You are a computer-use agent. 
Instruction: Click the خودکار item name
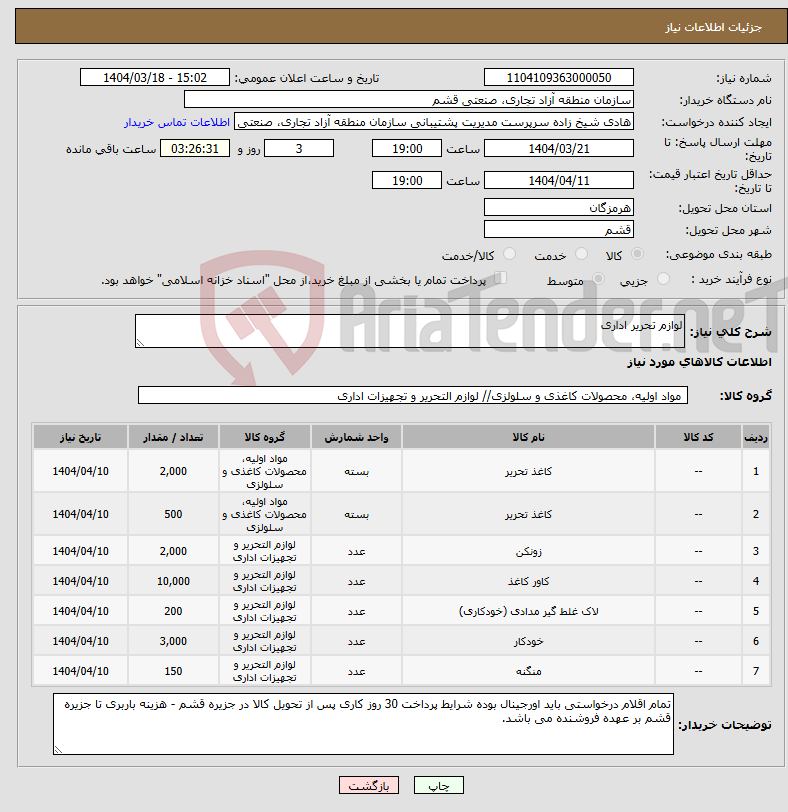tap(529, 641)
